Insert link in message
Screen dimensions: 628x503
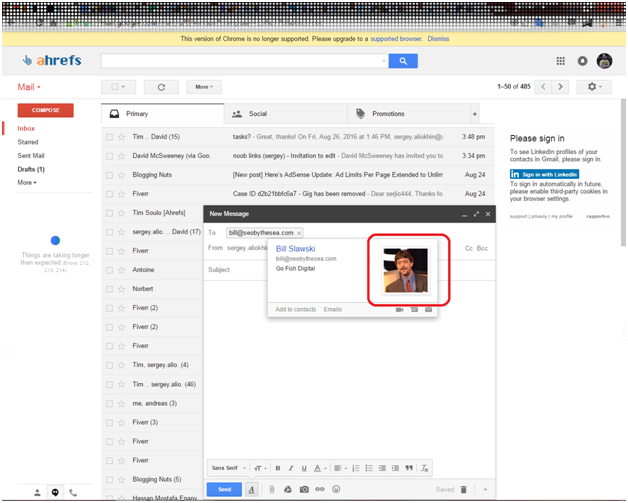[320, 489]
